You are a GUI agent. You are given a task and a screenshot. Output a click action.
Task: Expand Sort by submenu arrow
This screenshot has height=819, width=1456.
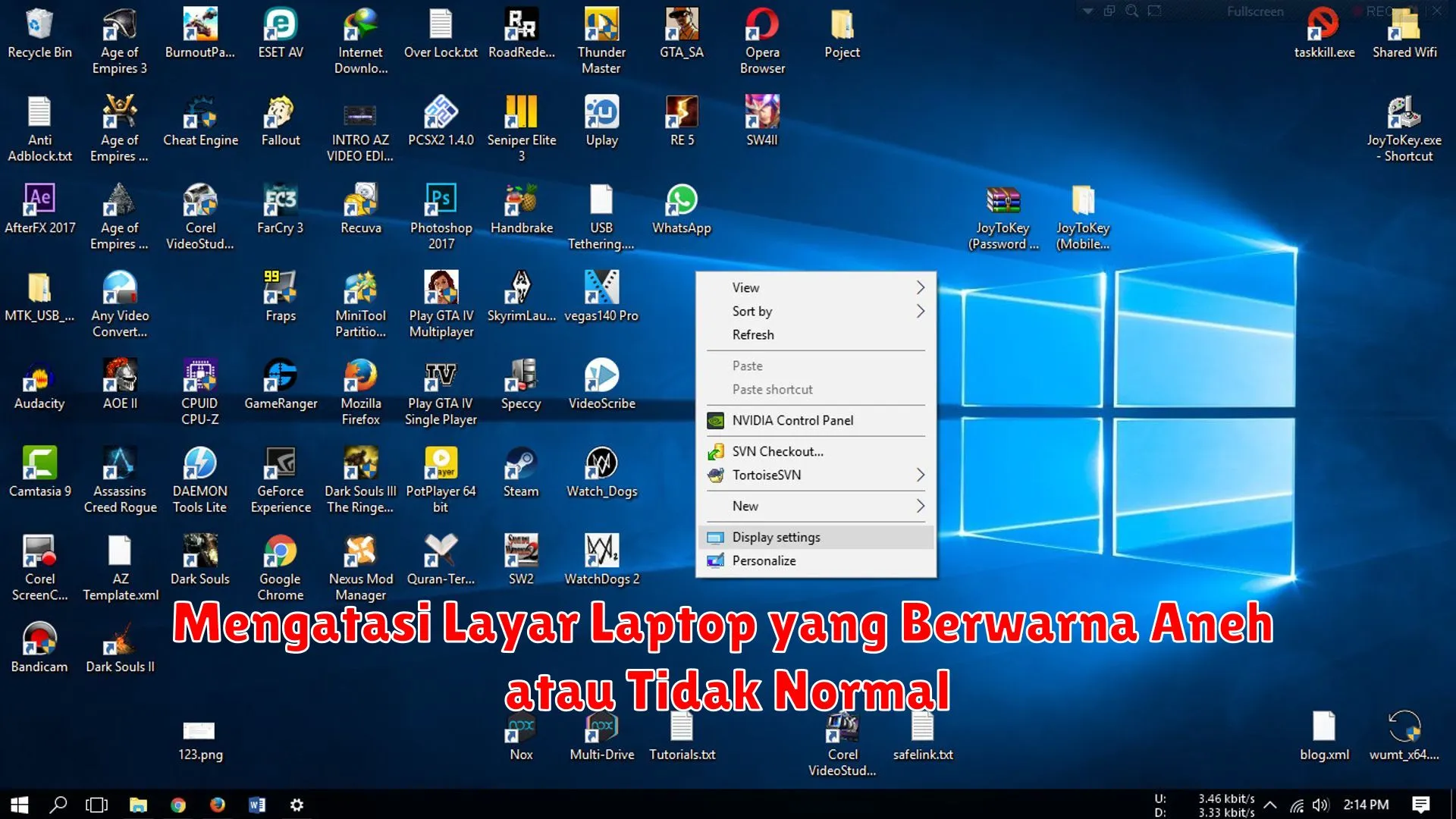point(919,311)
